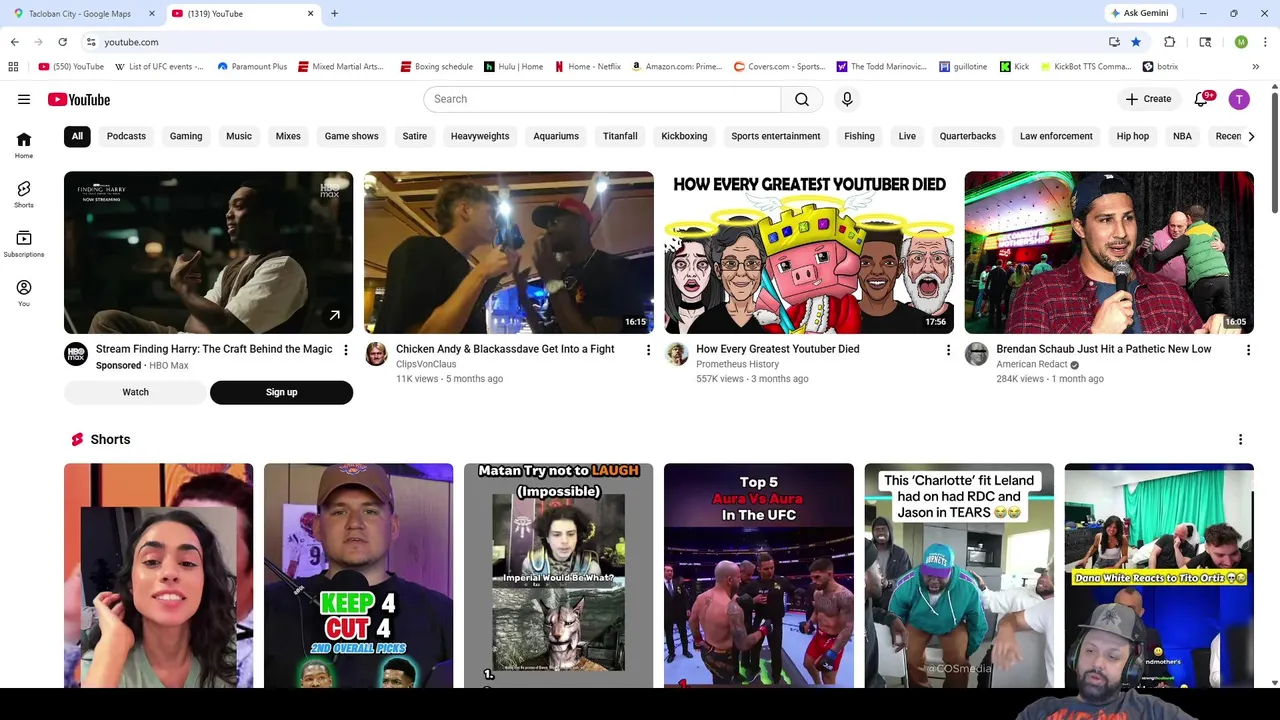Open options for Brendan Schaub video

[x=1248, y=350]
